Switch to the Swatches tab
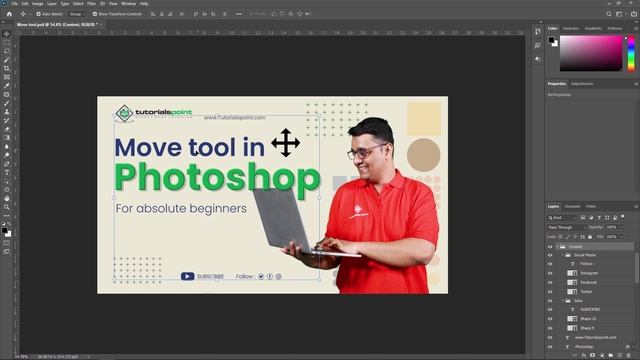The height and width of the screenshot is (360, 640). point(571,29)
